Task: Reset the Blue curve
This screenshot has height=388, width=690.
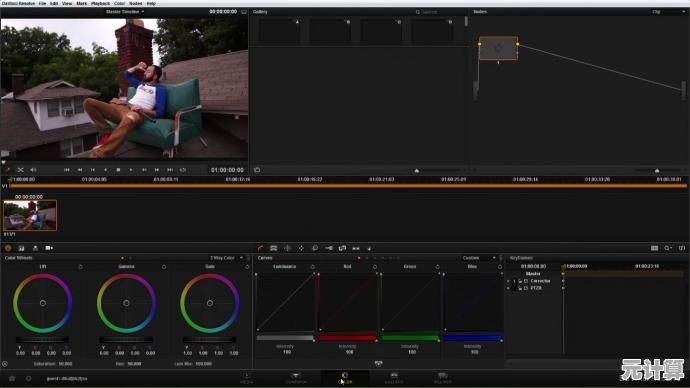Action: (500, 267)
